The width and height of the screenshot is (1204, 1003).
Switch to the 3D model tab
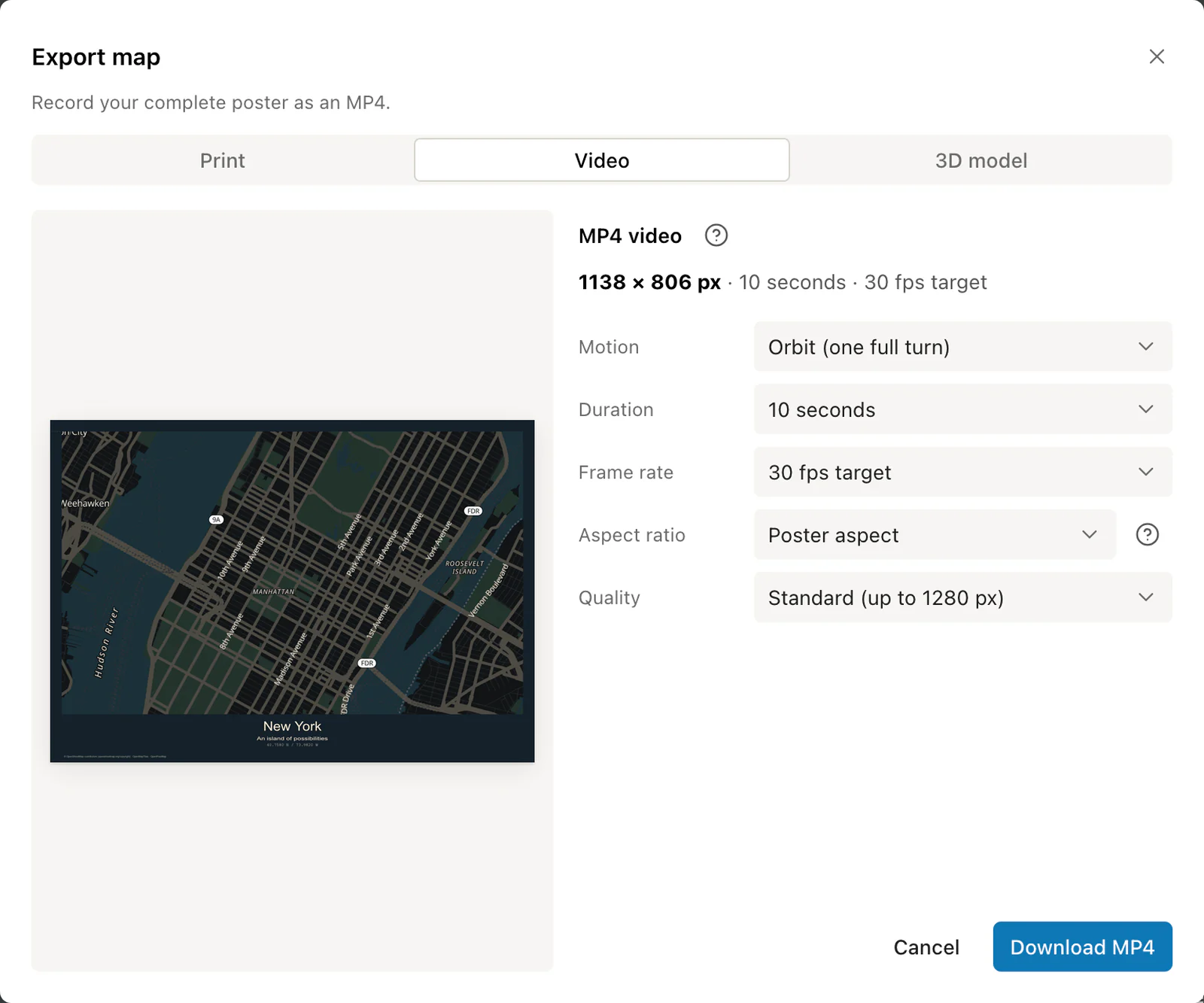(981, 160)
